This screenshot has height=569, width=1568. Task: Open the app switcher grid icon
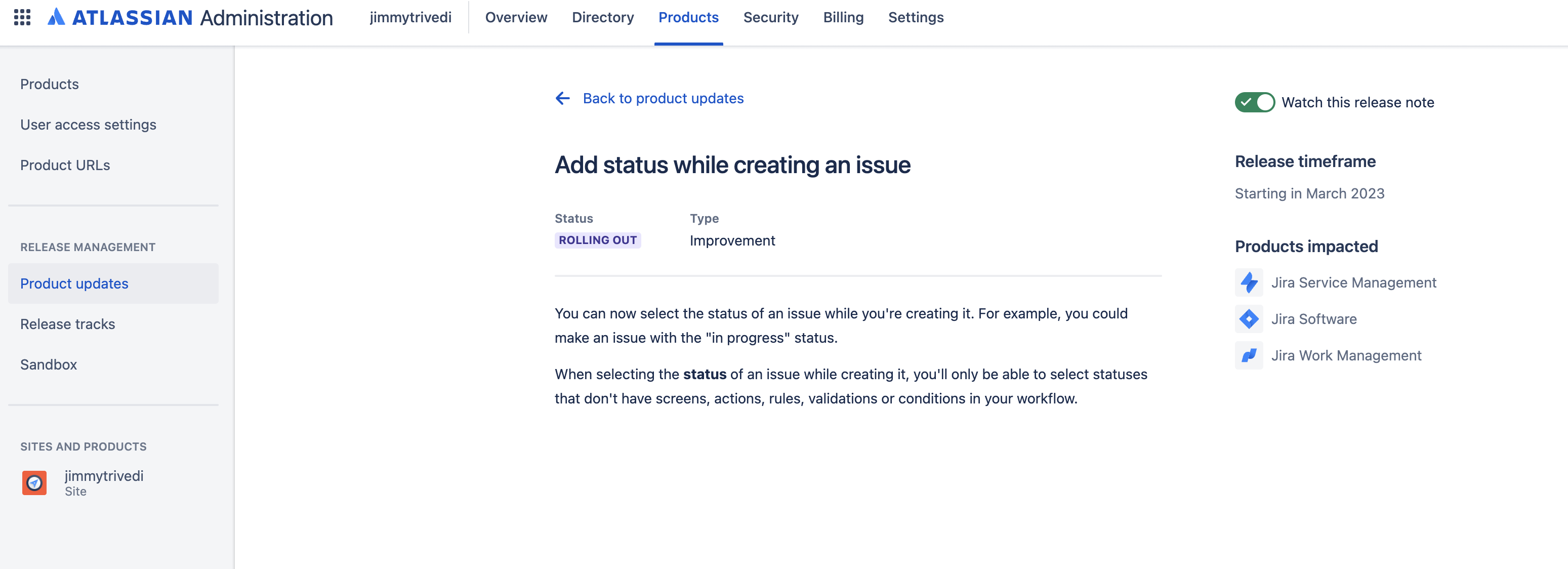[22, 17]
